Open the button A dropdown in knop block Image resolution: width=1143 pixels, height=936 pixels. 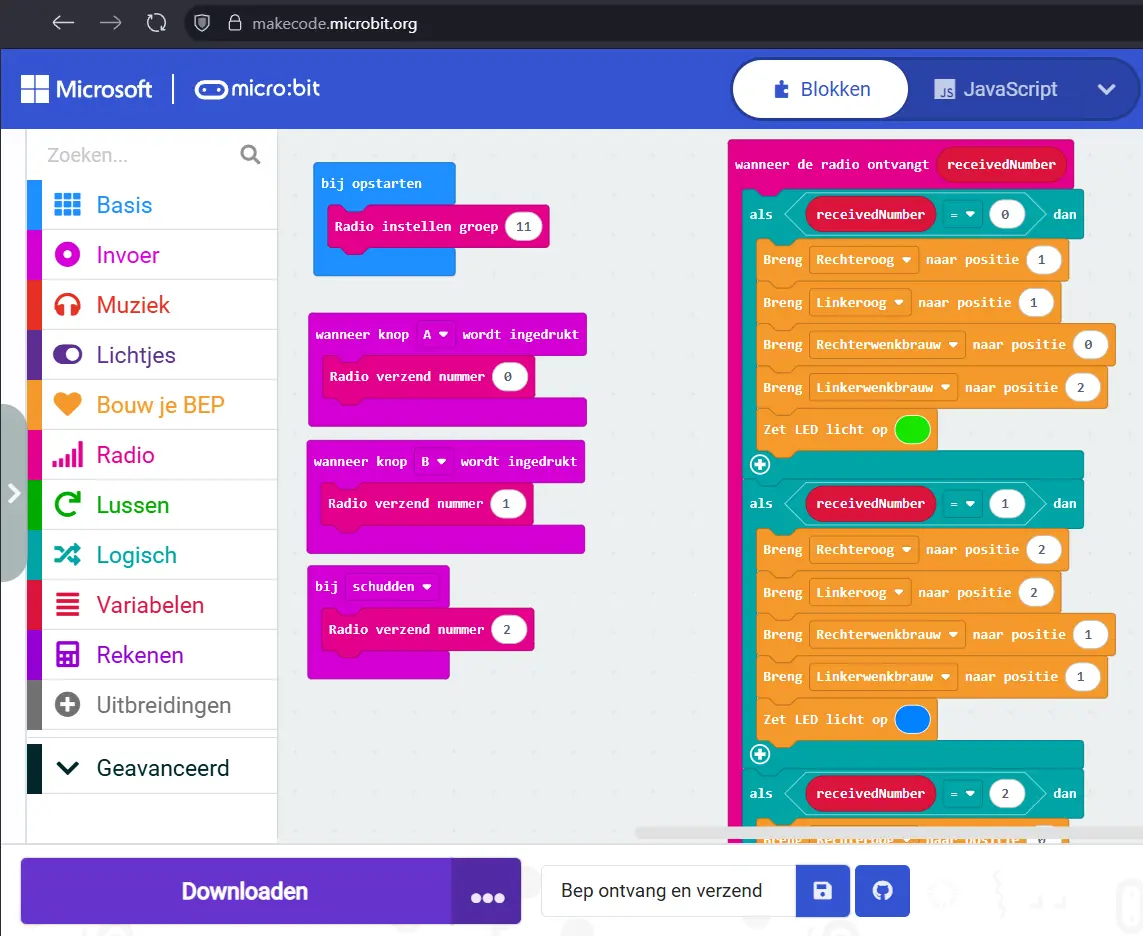pos(435,334)
